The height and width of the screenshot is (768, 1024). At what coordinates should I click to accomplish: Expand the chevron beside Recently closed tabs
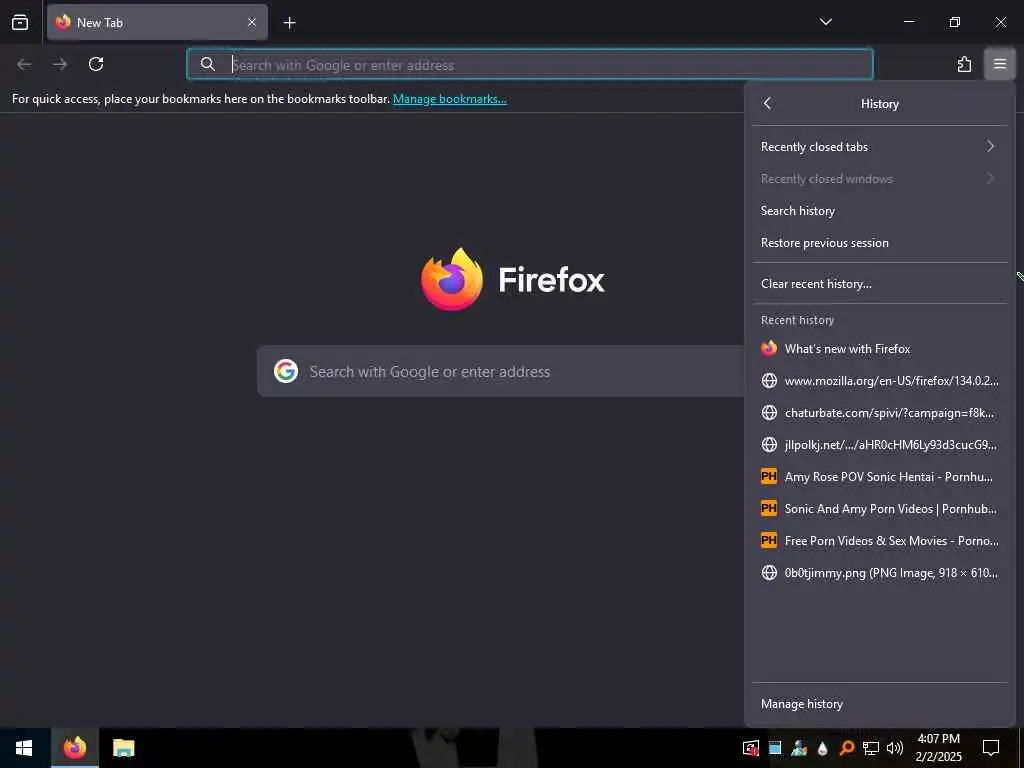[x=990, y=146]
